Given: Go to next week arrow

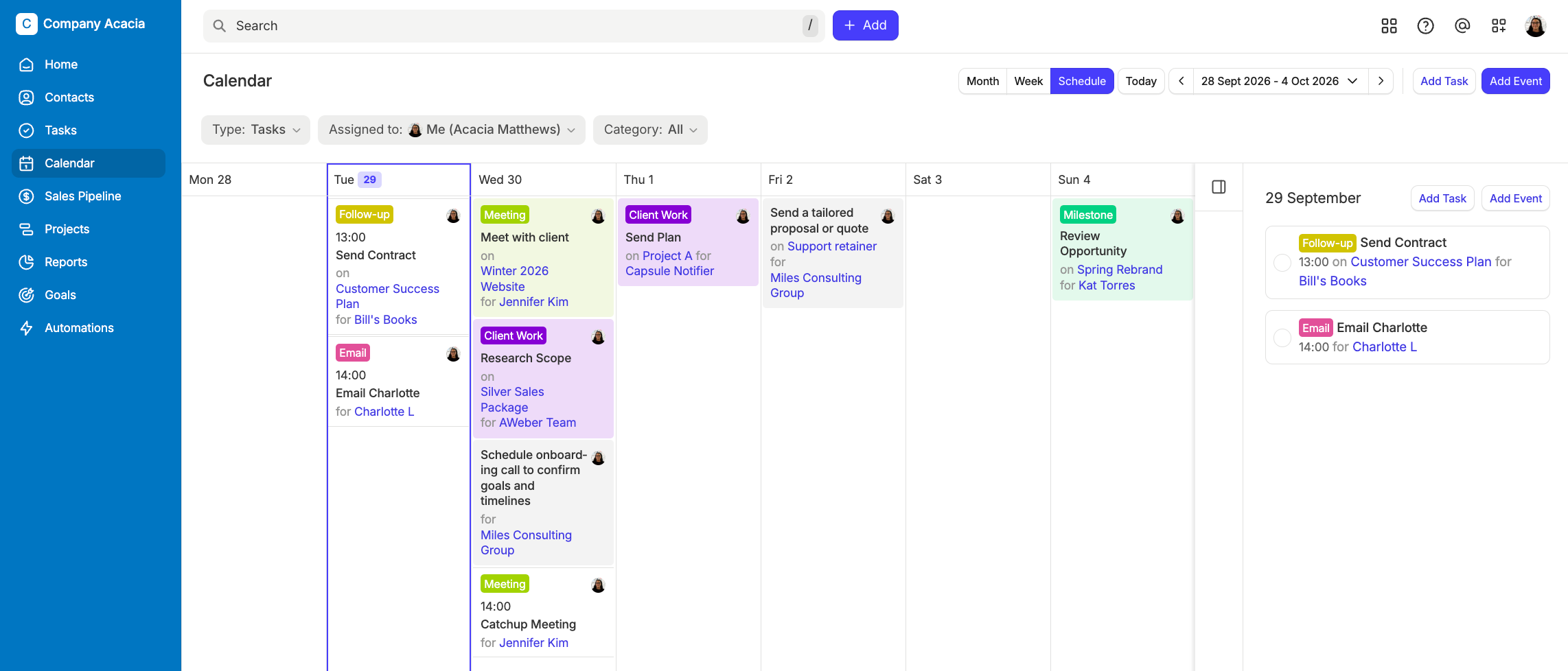Looking at the screenshot, I should point(1381,81).
